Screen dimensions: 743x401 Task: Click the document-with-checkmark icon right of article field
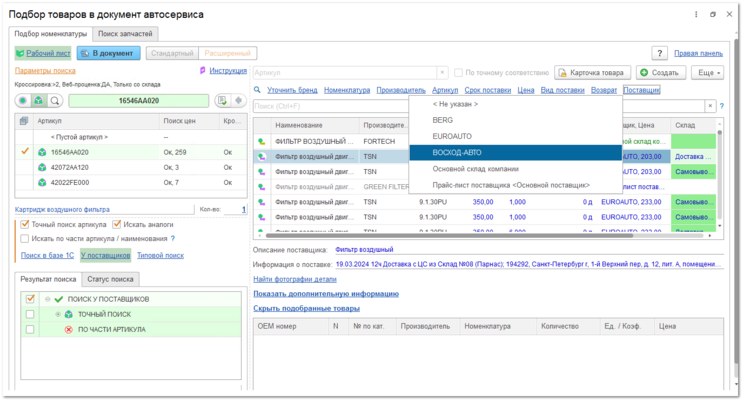(x=222, y=100)
